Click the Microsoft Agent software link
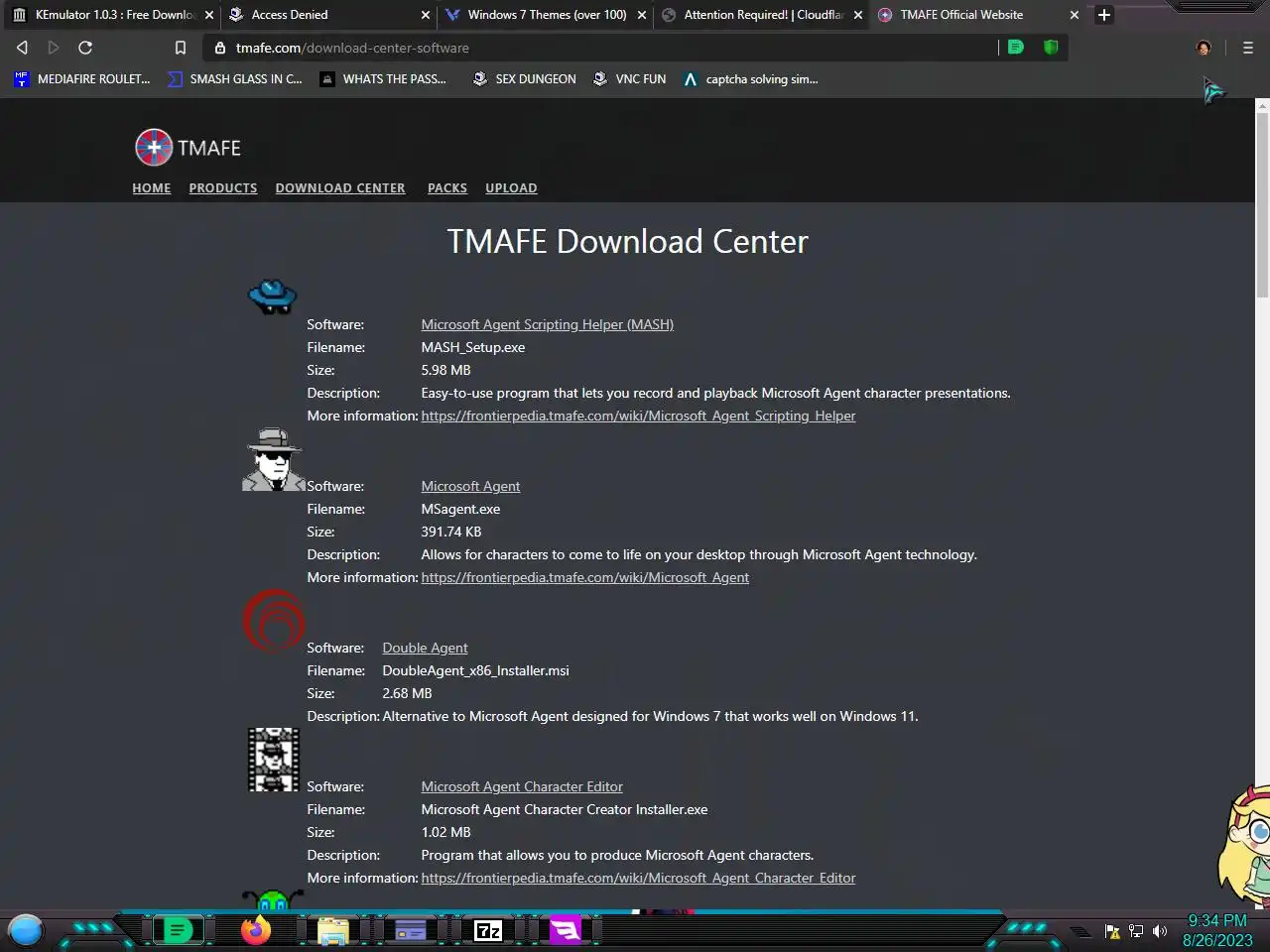 pyautogui.click(x=470, y=486)
